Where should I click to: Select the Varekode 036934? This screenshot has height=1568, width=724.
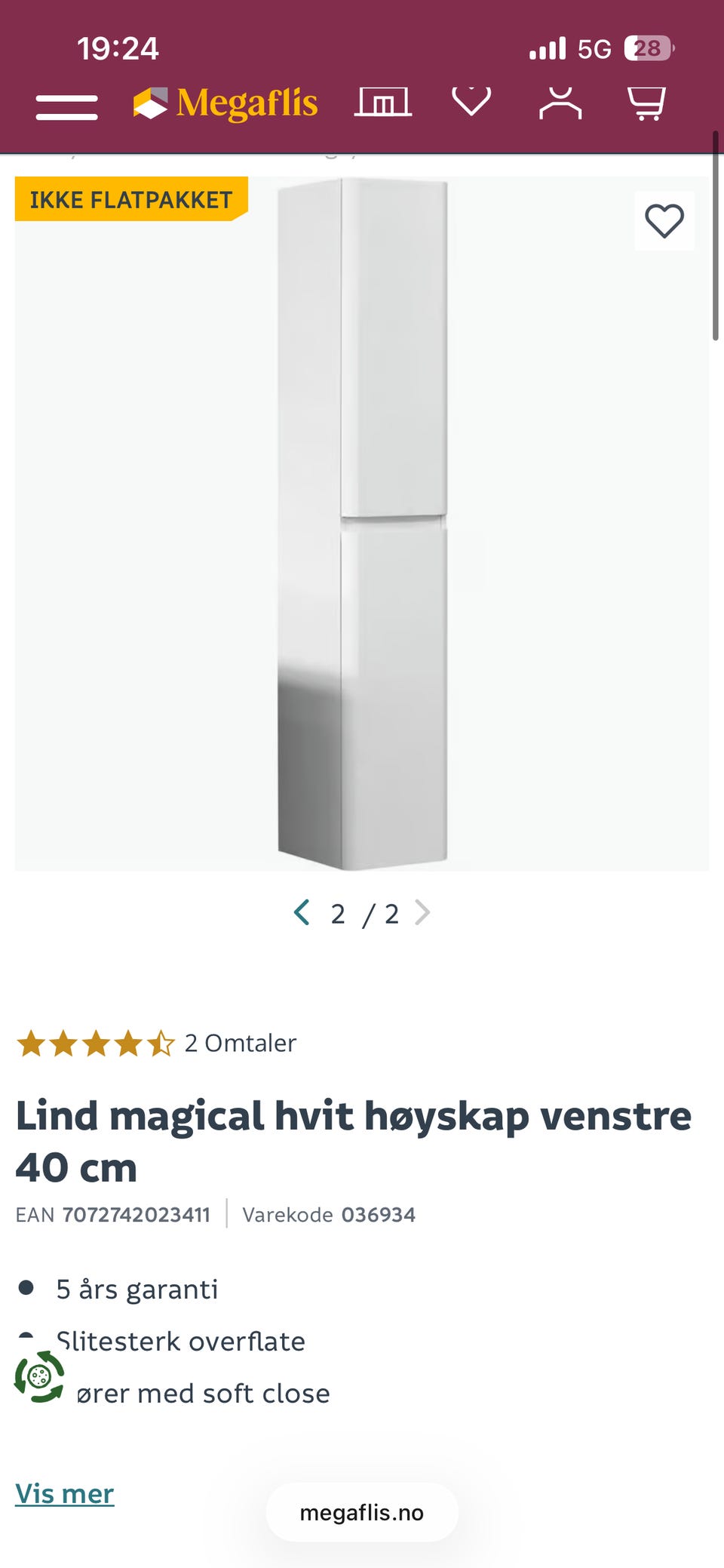(x=379, y=1215)
